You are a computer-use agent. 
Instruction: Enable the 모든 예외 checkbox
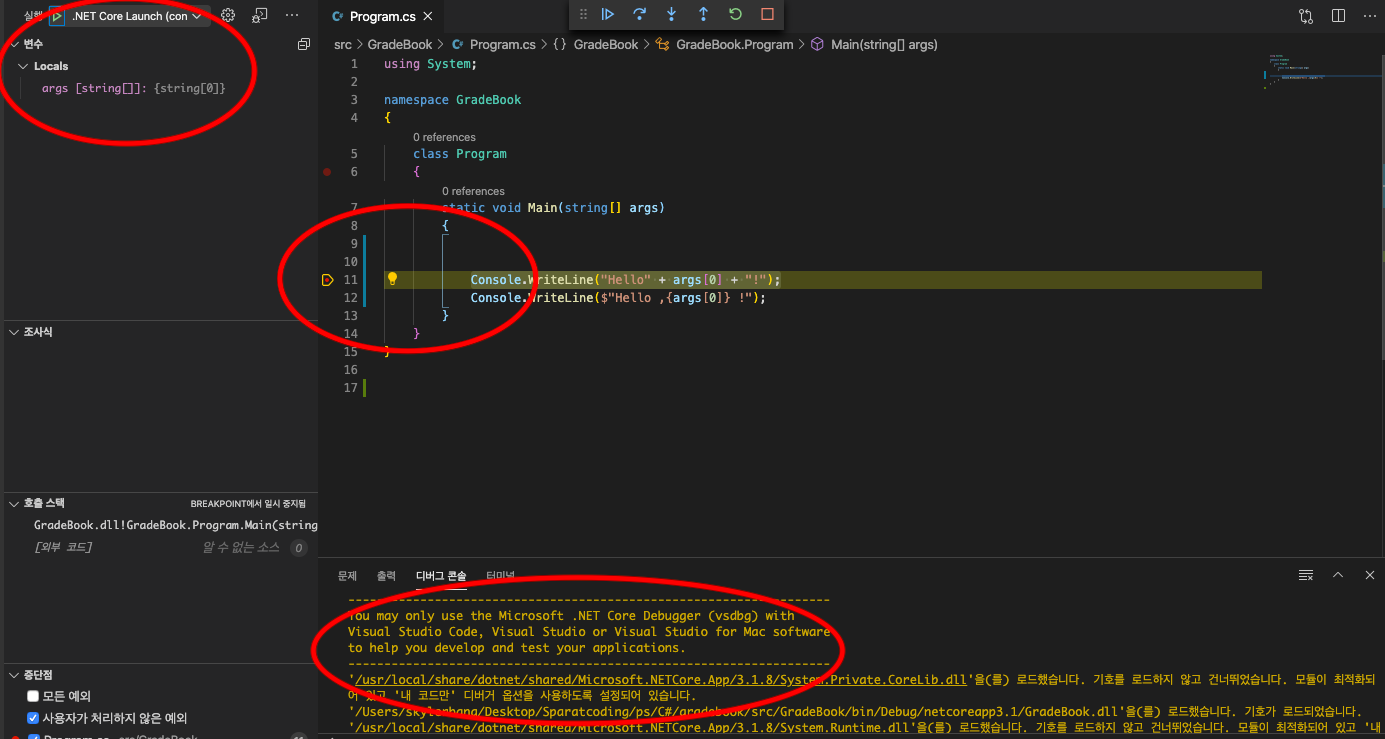[x=33, y=696]
